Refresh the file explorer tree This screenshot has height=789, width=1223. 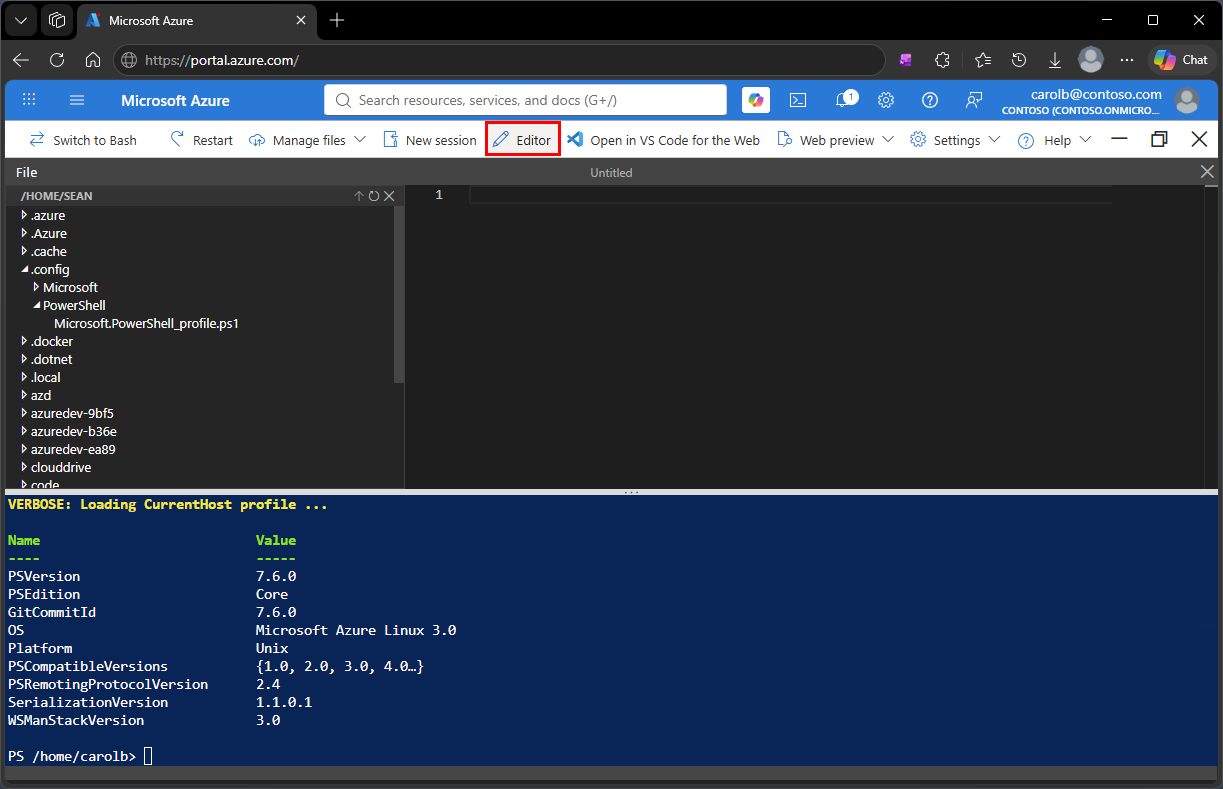click(x=374, y=196)
